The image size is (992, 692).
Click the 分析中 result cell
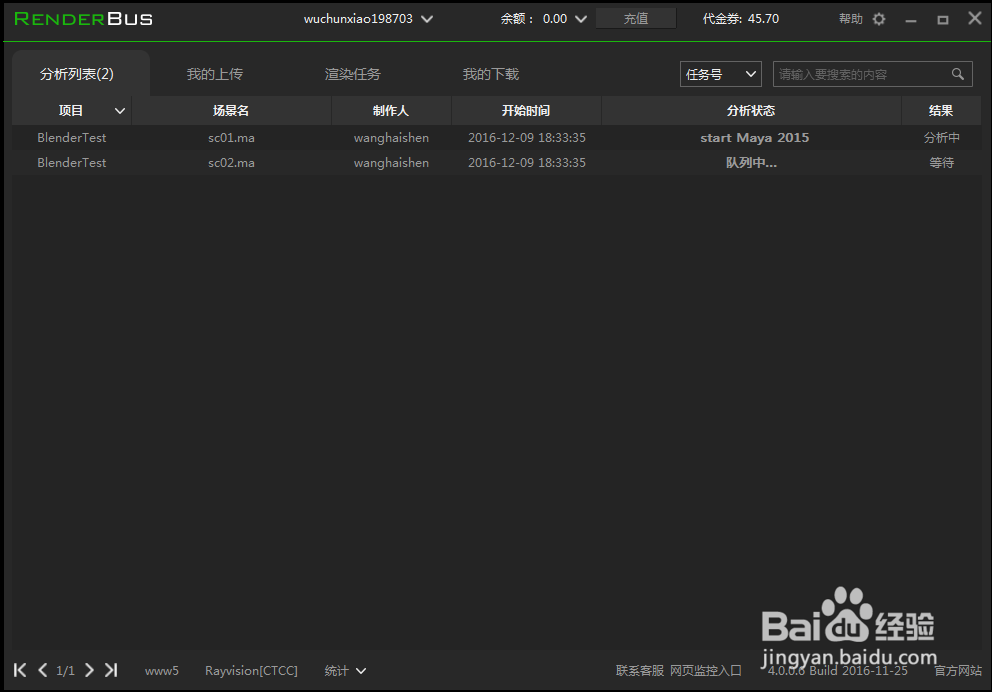[941, 137]
